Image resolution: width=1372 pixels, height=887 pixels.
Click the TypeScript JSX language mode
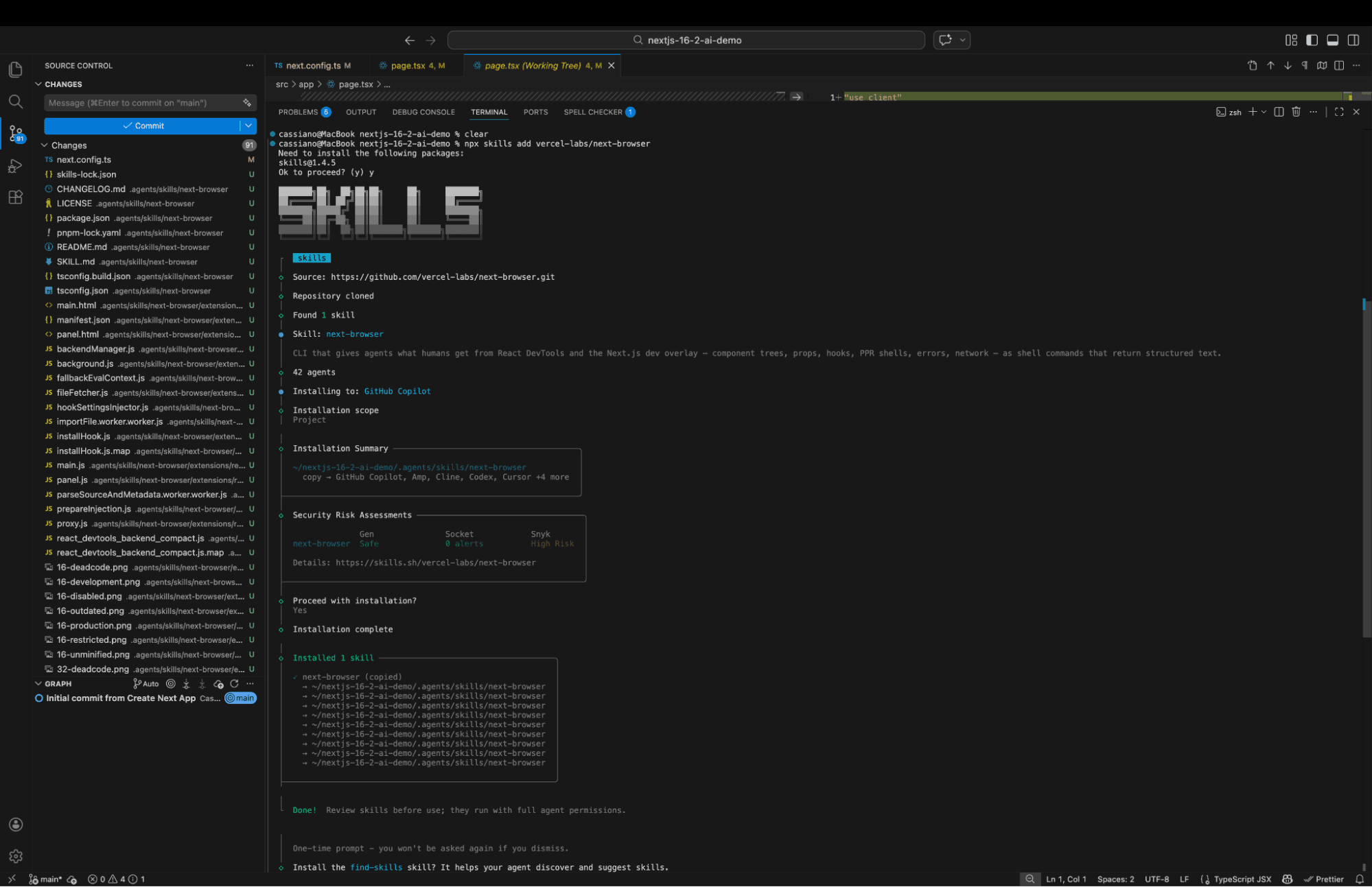pyautogui.click(x=1242, y=879)
